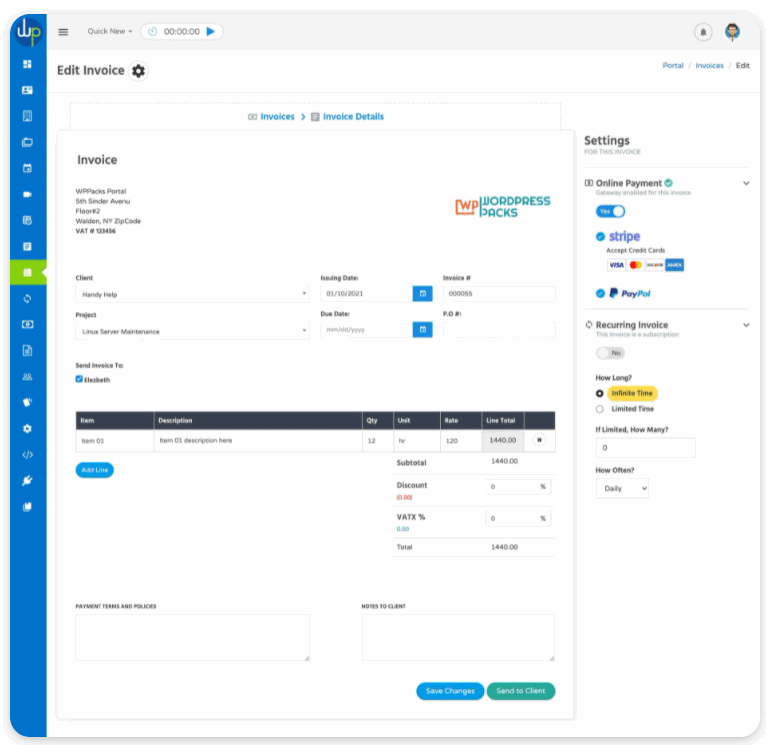This screenshot has width=766, height=745.
Task: Open the book icon at sidebar bottom
Action: (x=27, y=507)
